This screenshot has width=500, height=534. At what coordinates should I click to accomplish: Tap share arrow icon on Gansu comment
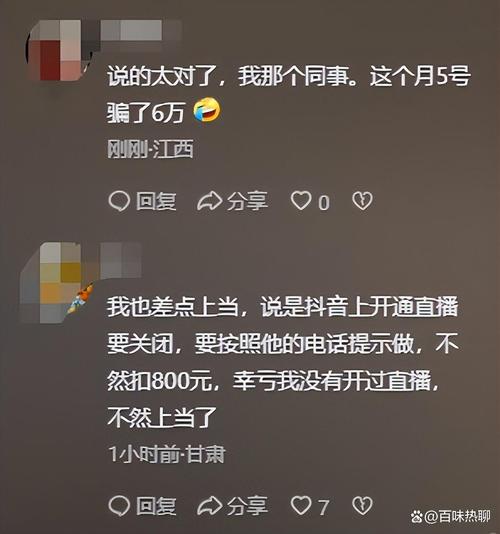pyautogui.click(x=209, y=506)
